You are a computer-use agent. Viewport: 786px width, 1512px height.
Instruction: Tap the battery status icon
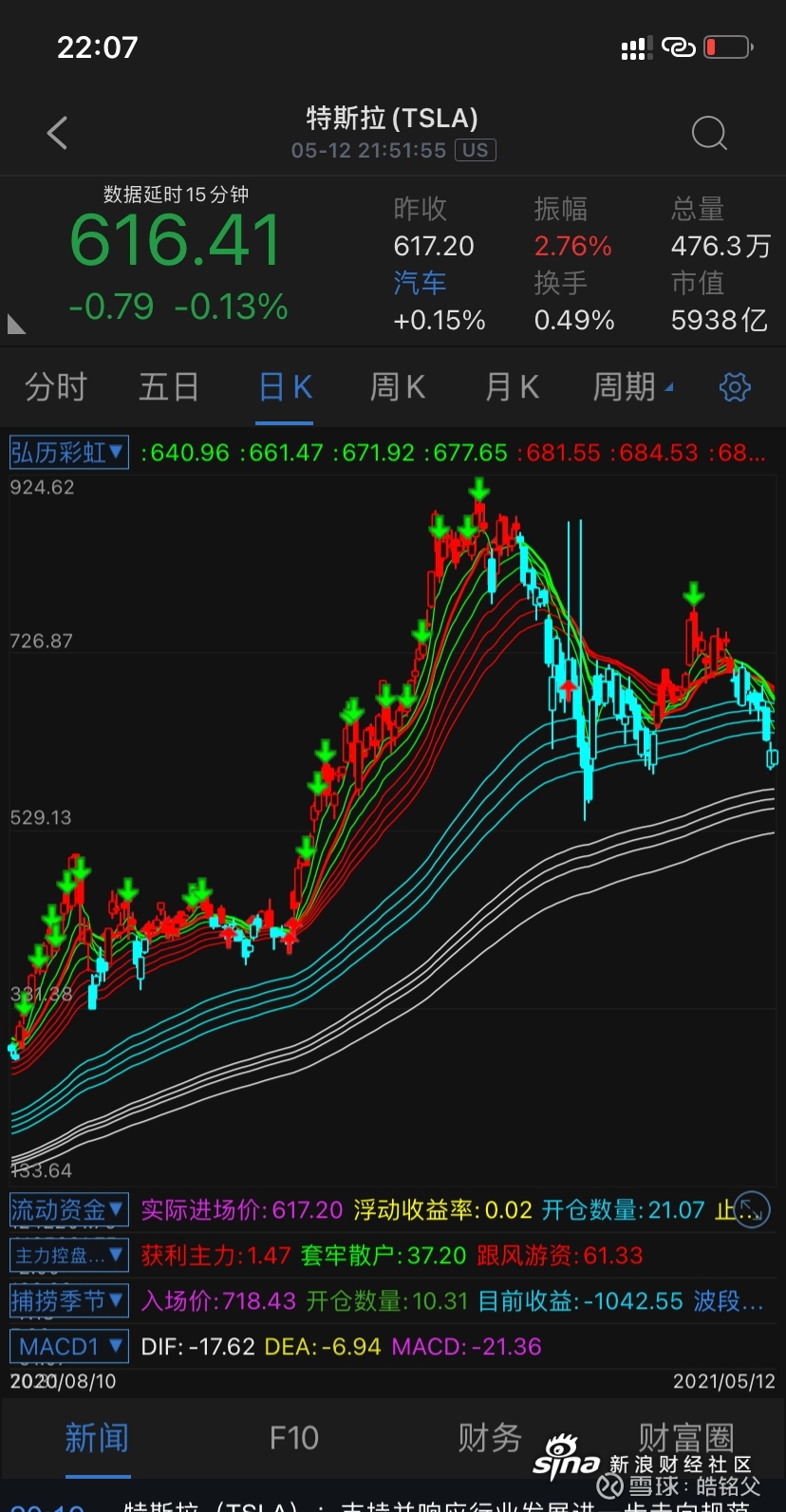click(x=728, y=47)
